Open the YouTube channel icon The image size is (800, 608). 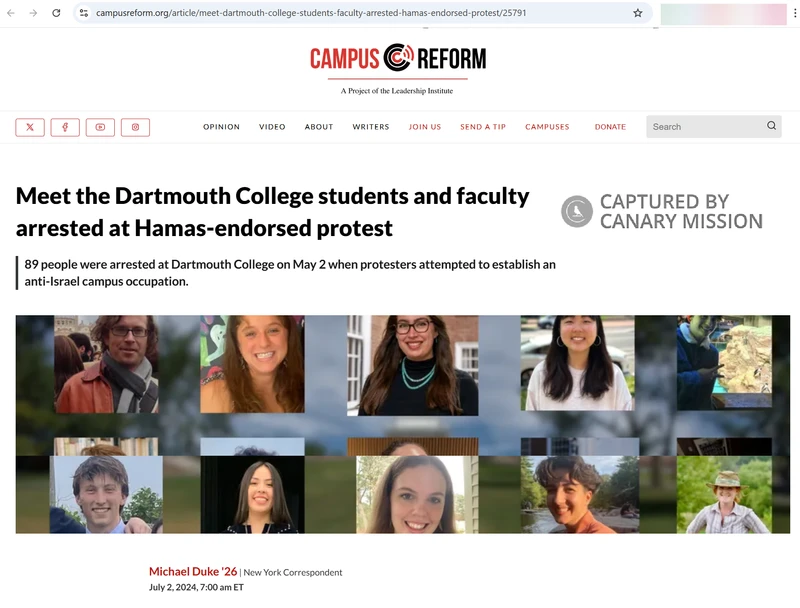(100, 126)
